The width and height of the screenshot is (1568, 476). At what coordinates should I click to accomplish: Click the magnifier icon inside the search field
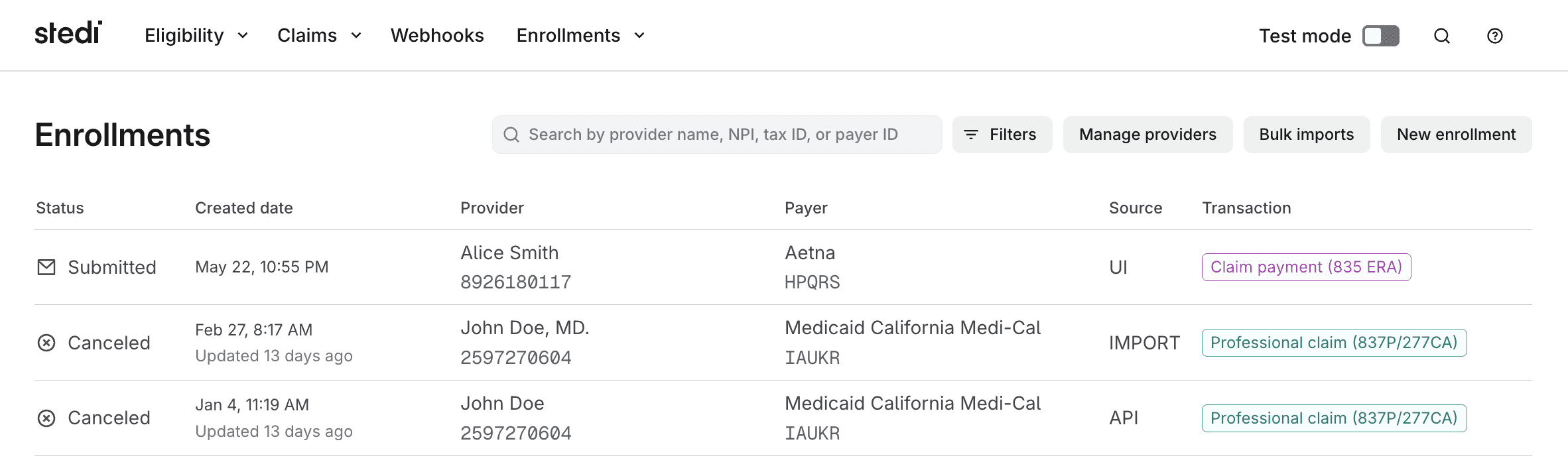tap(511, 135)
